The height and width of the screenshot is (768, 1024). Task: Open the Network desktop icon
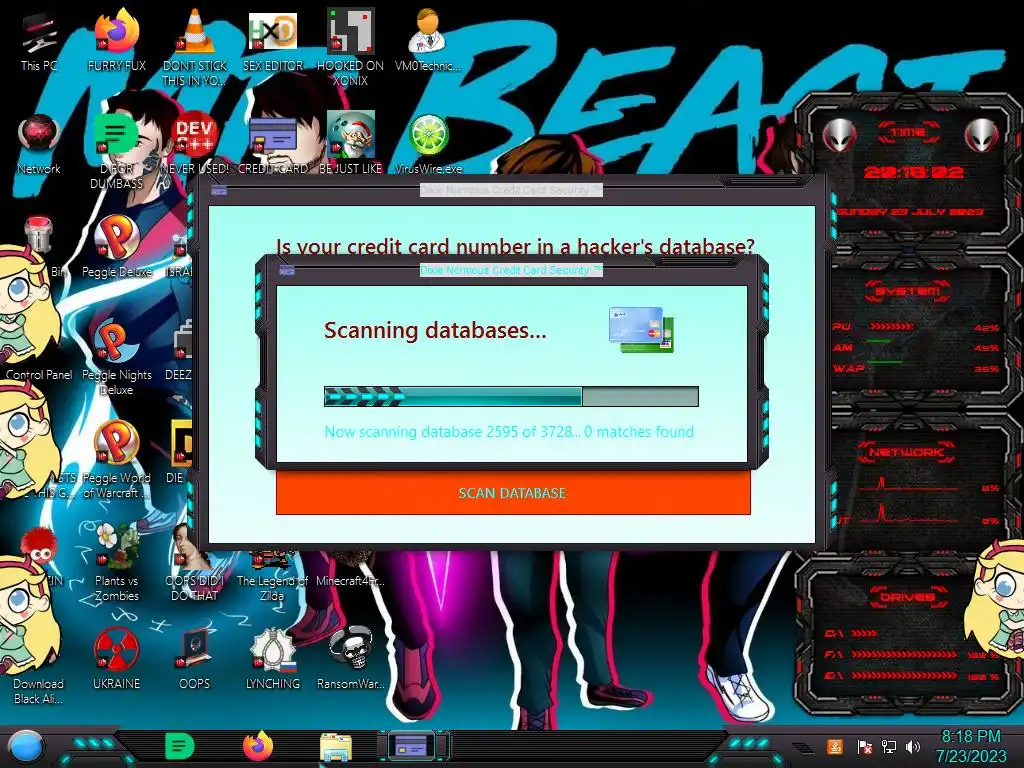(x=39, y=145)
